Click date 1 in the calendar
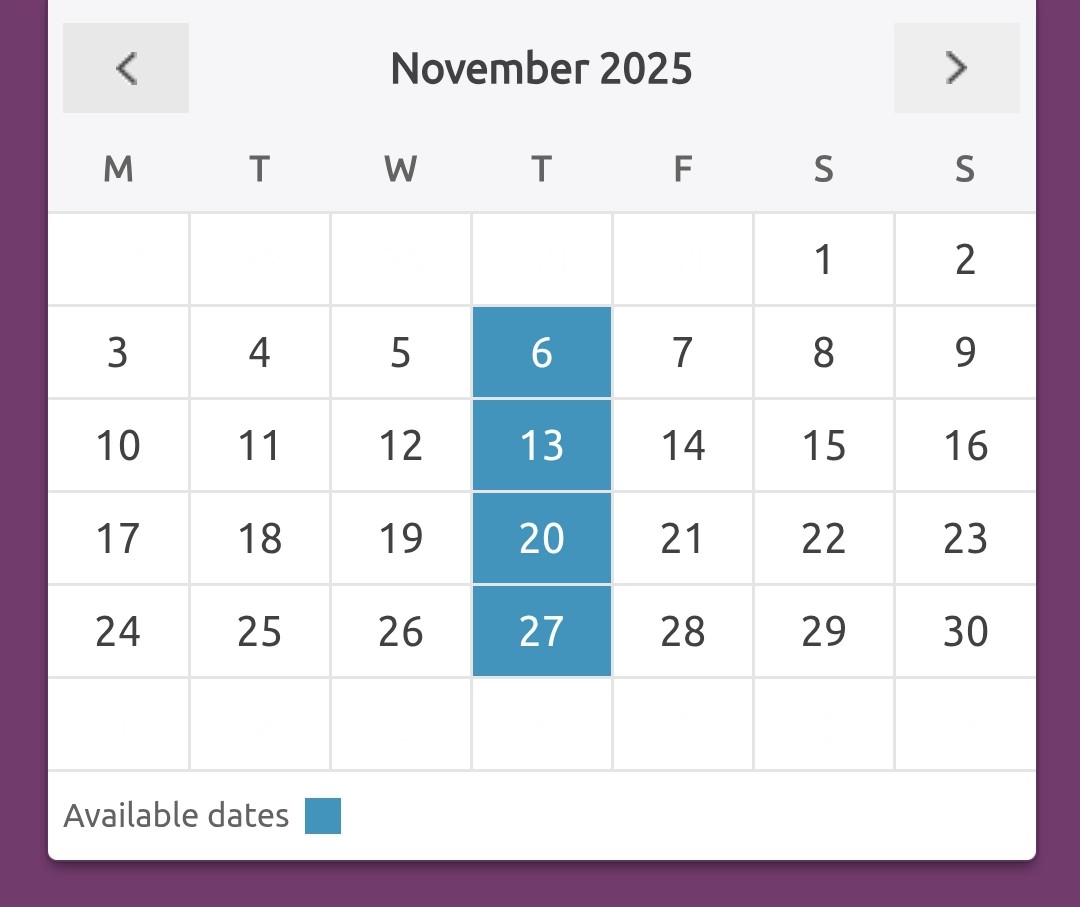The height and width of the screenshot is (907, 1080). pyautogui.click(x=823, y=260)
